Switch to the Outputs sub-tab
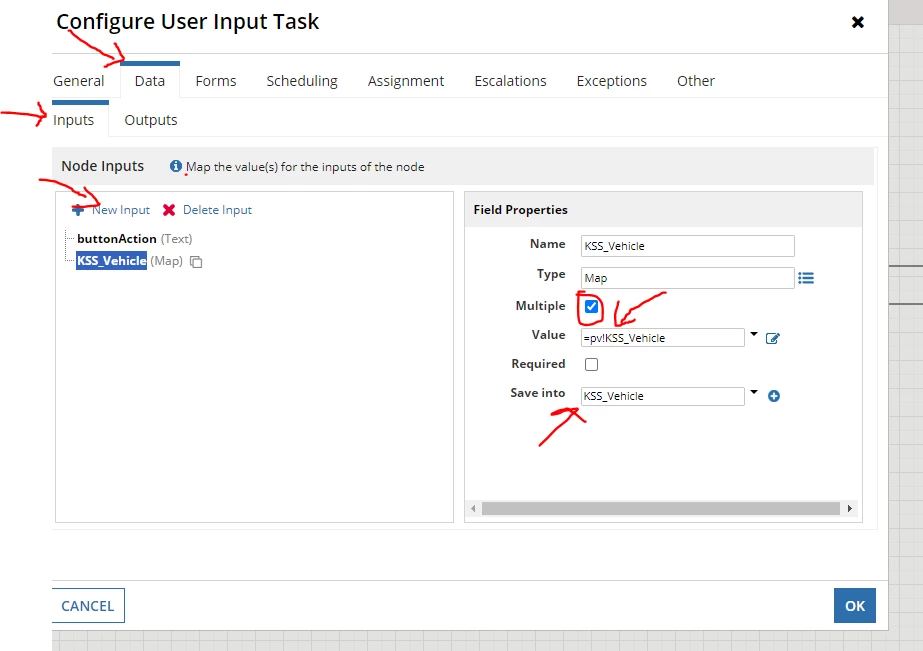923x651 pixels. click(x=151, y=120)
